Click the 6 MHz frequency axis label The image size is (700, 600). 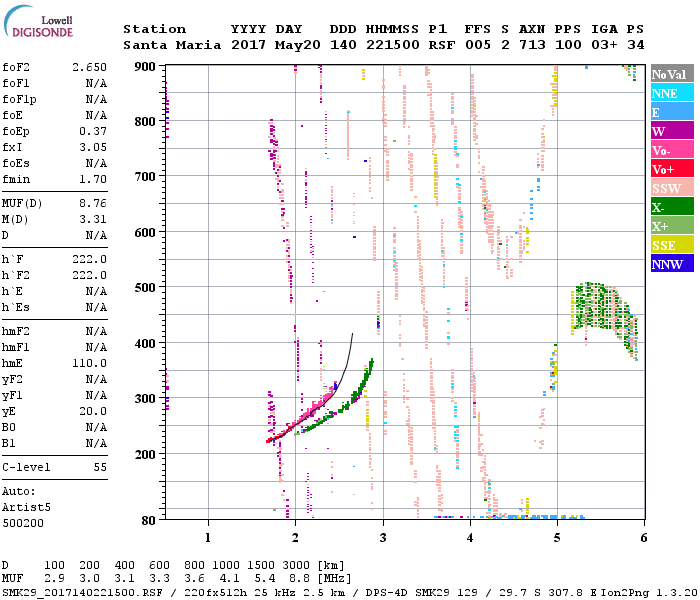[x=643, y=538]
